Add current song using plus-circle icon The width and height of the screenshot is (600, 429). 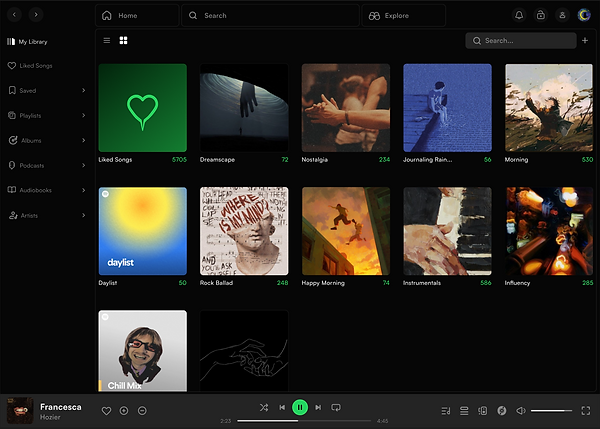click(124, 411)
